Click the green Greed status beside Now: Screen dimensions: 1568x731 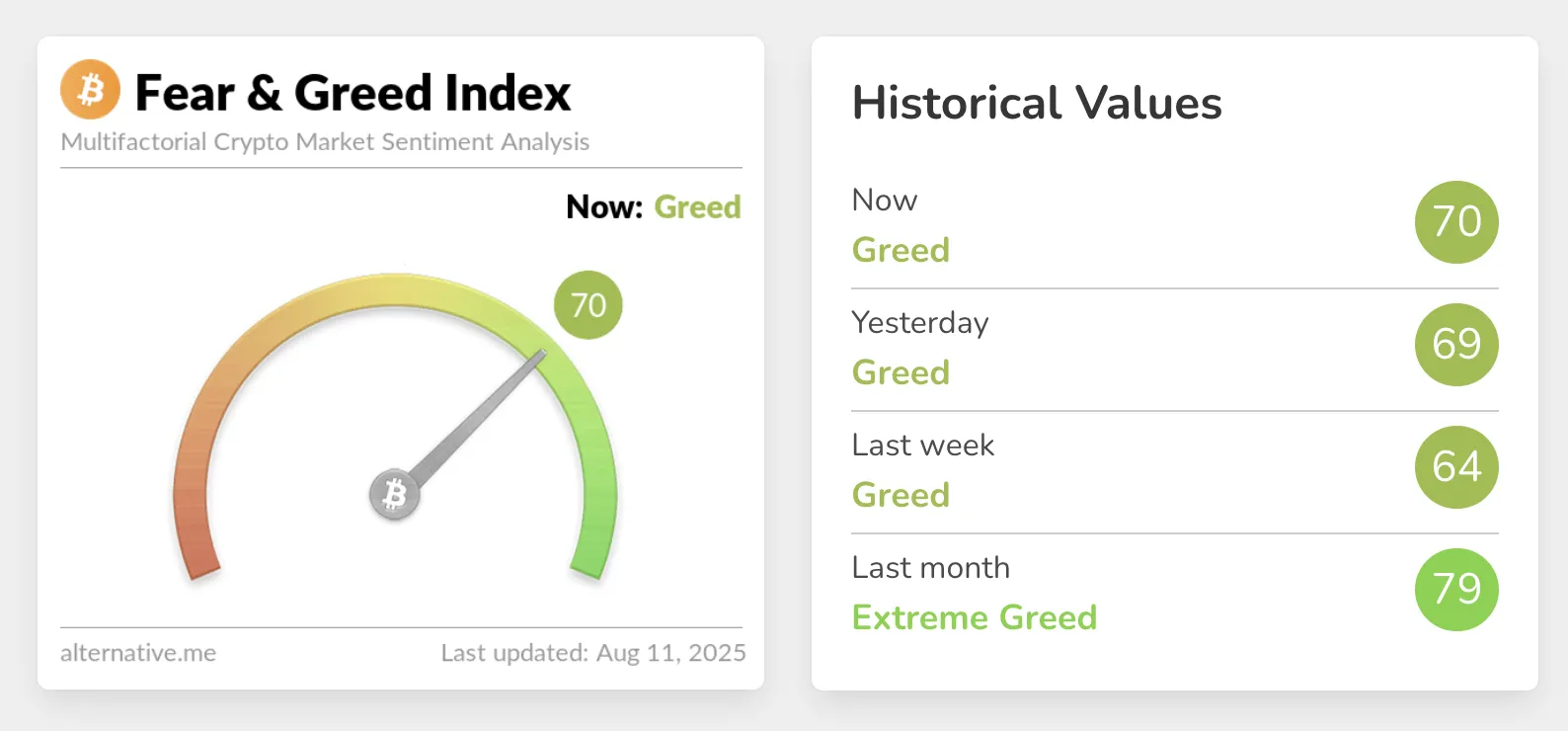coord(697,207)
